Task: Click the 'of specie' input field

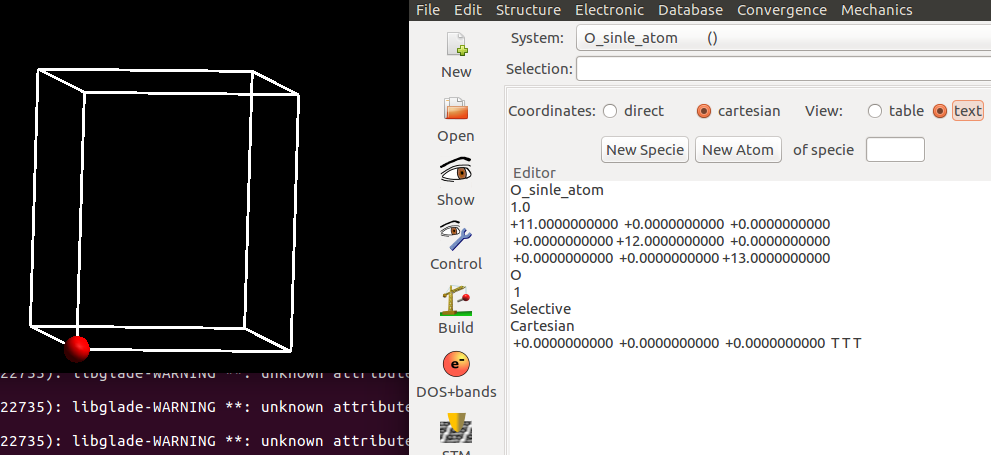Action: (x=894, y=150)
